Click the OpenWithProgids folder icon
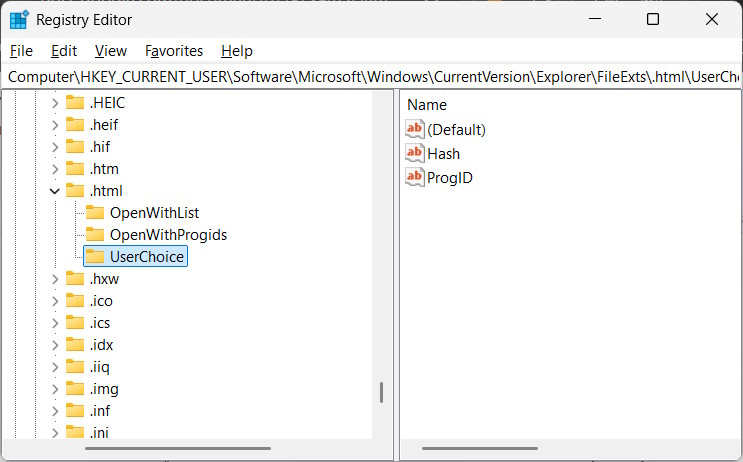This screenshot has width=743, height=462. pyautogui.click(x=95, y=234)
